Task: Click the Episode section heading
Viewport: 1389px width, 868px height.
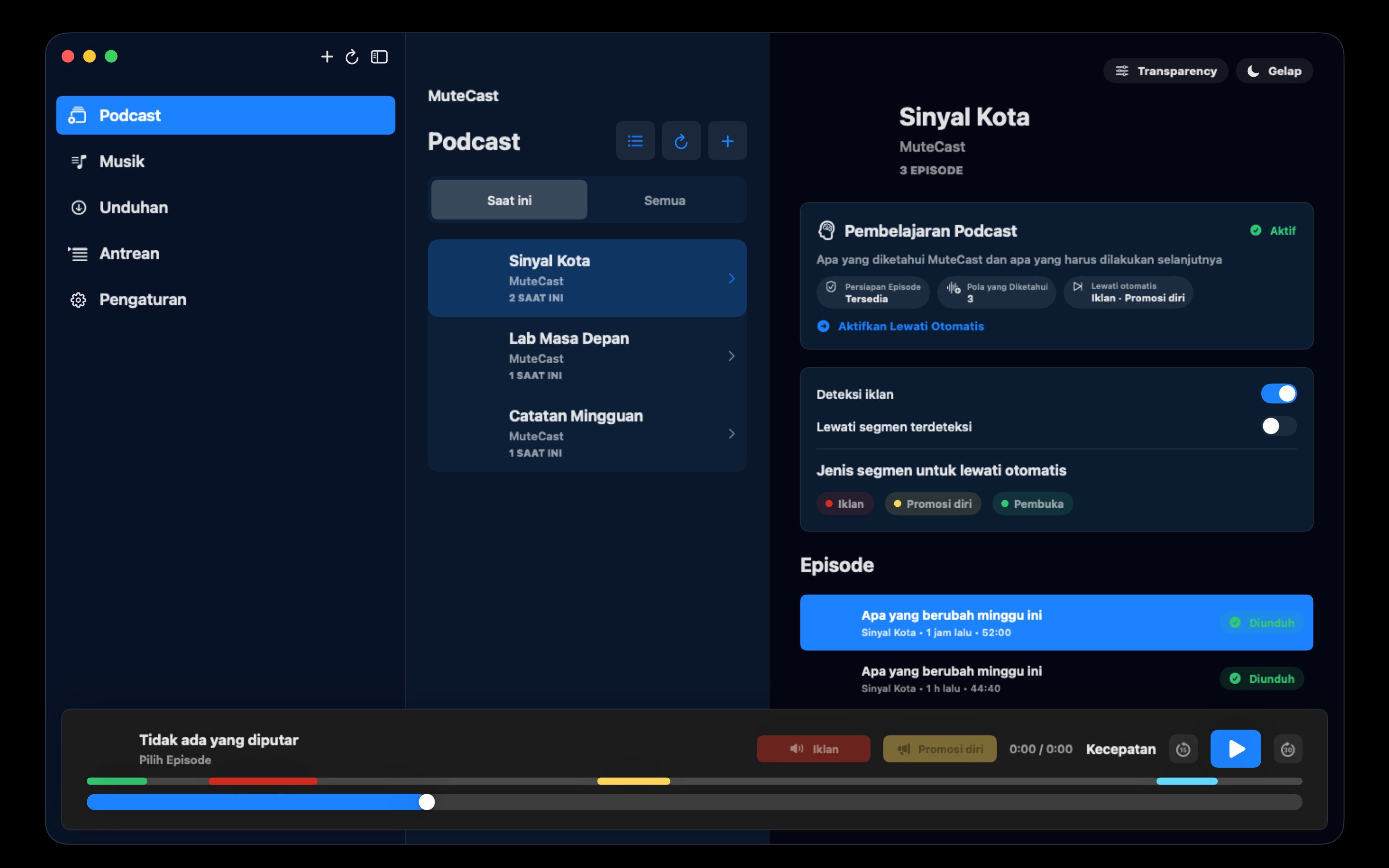Action: (837, 565)
